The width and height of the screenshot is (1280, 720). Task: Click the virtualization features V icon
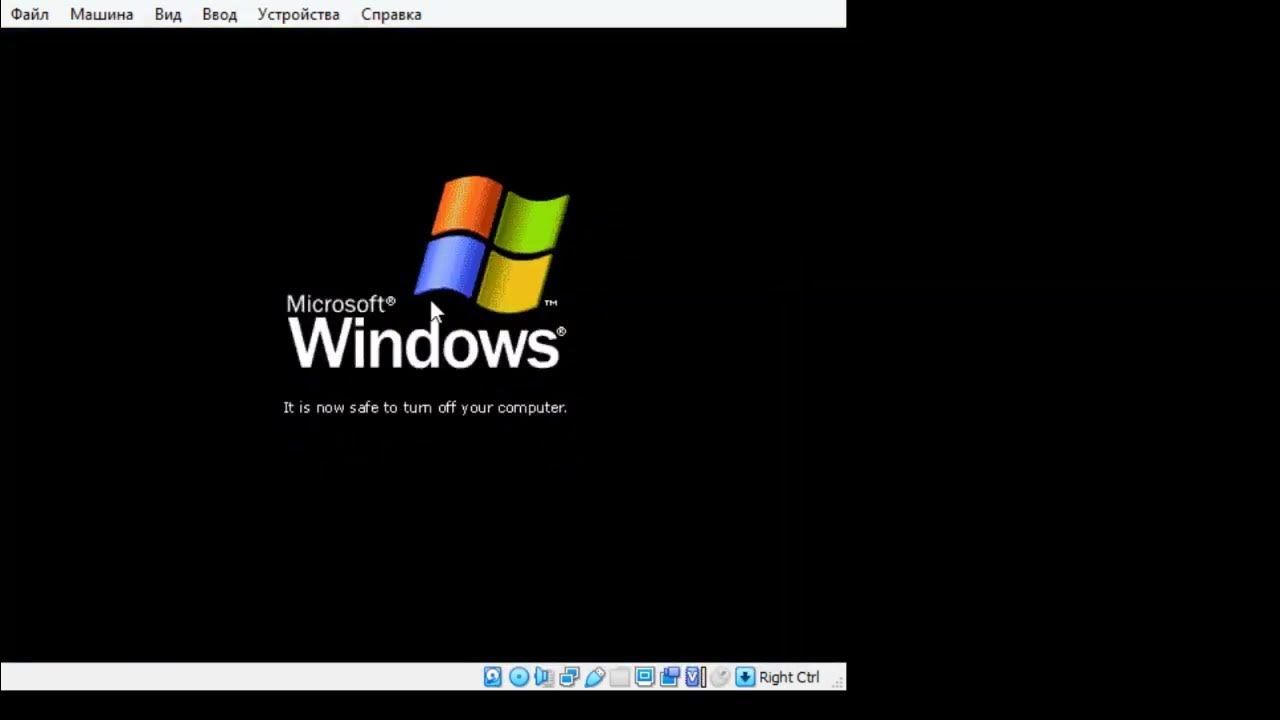pos(695,677)
